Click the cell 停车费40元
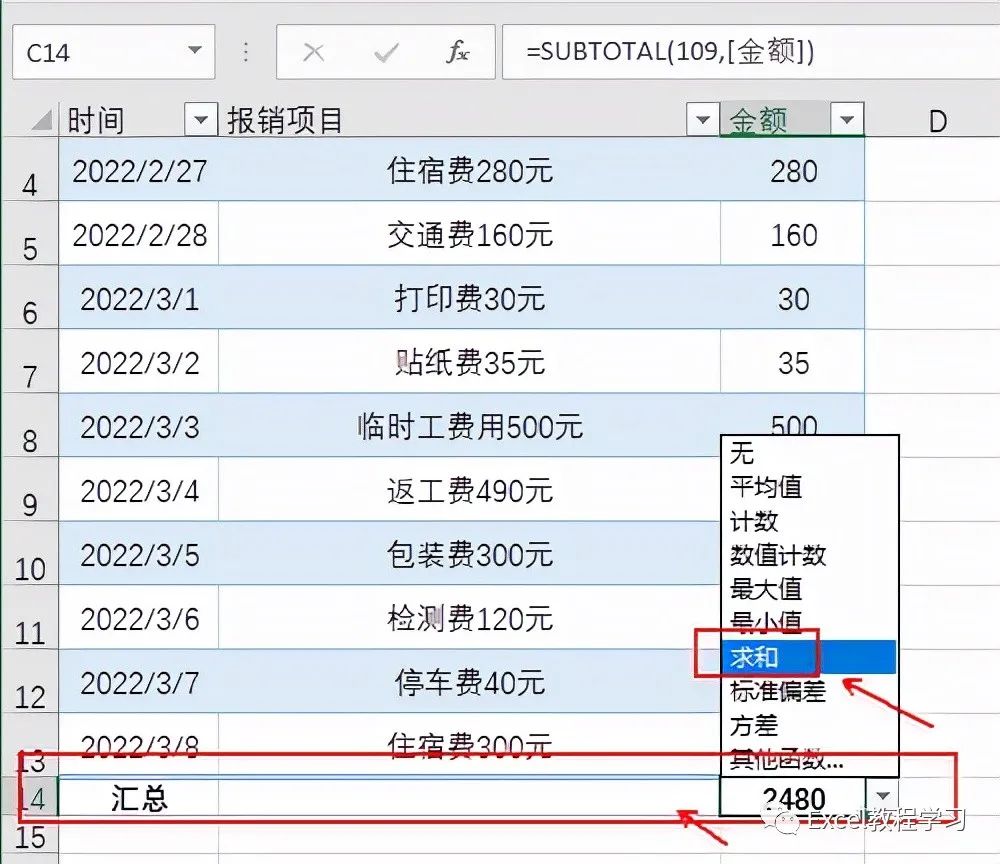This screenshot has width=1000, height=864. (x=469, y=682)
